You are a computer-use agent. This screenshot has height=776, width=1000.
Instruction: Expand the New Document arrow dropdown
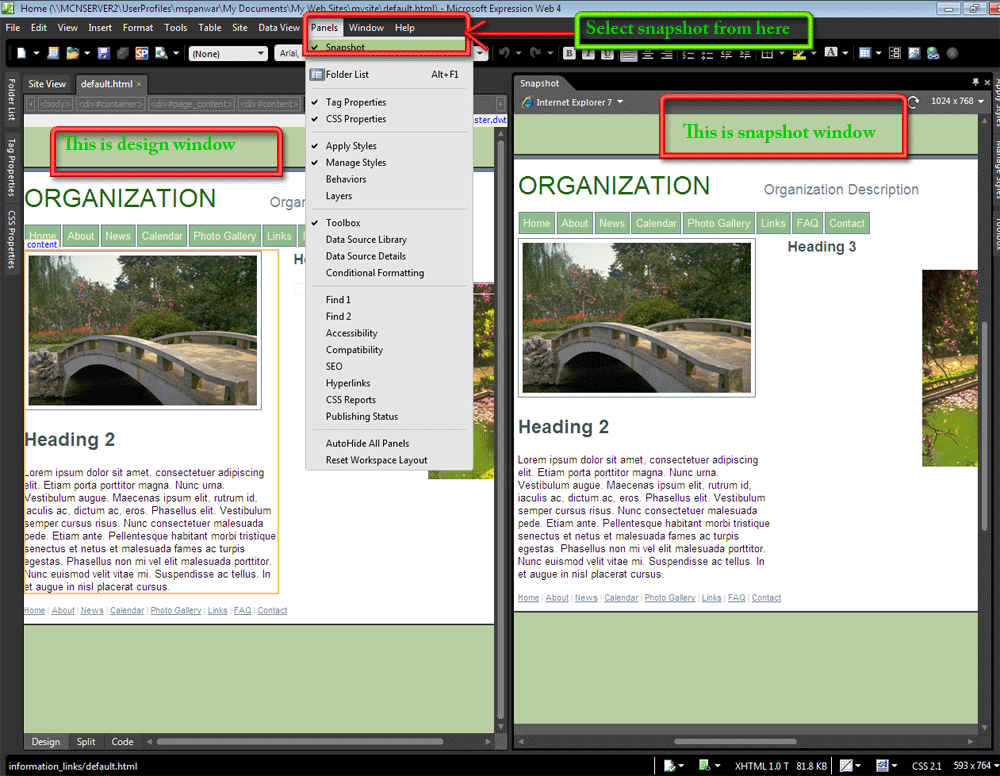(36, 54)
